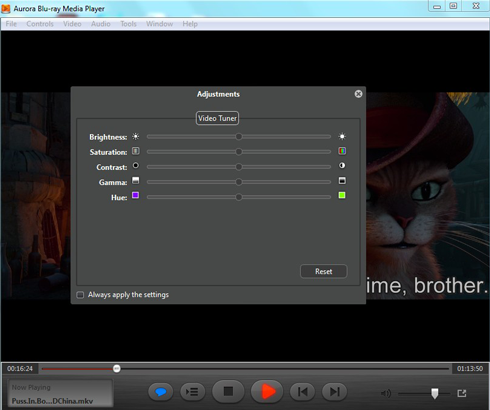Open the Help menu

[x=190, y=24]
